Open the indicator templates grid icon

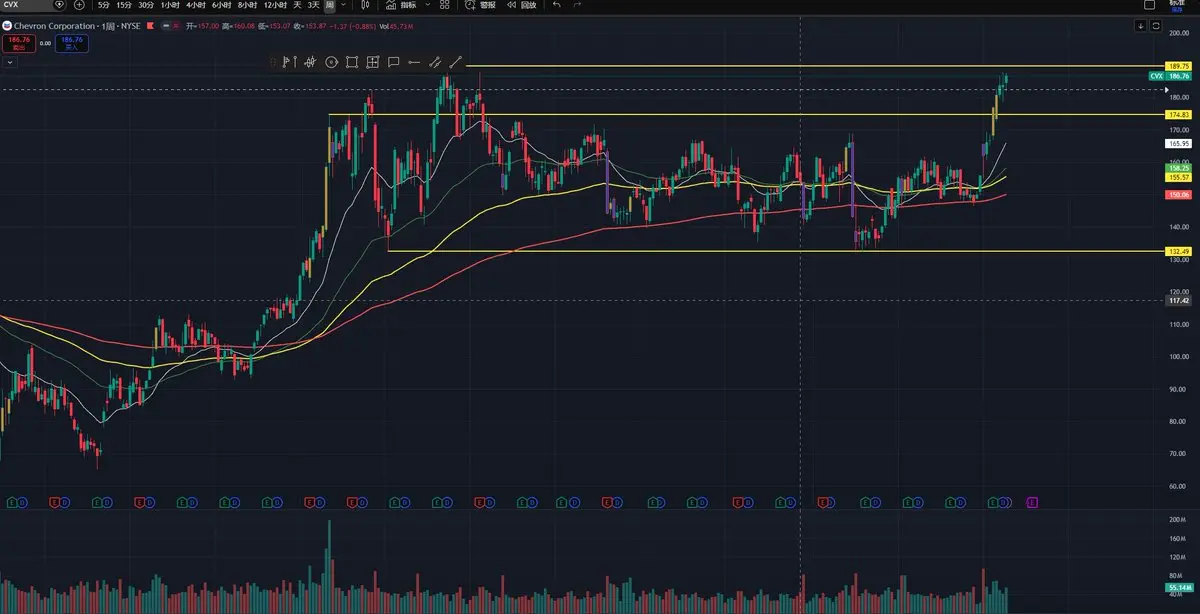coord(444,5)
